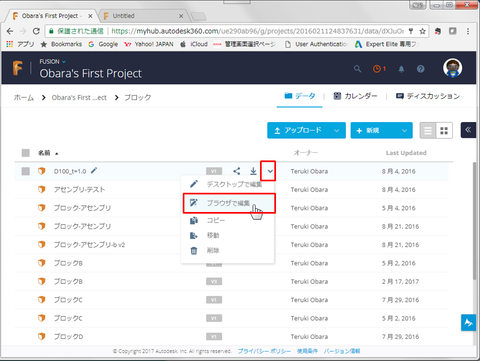Download the D100_t=1.0 file
This screenshot has width=480, height=361.
pyautogui.click(x=253, y=171)
